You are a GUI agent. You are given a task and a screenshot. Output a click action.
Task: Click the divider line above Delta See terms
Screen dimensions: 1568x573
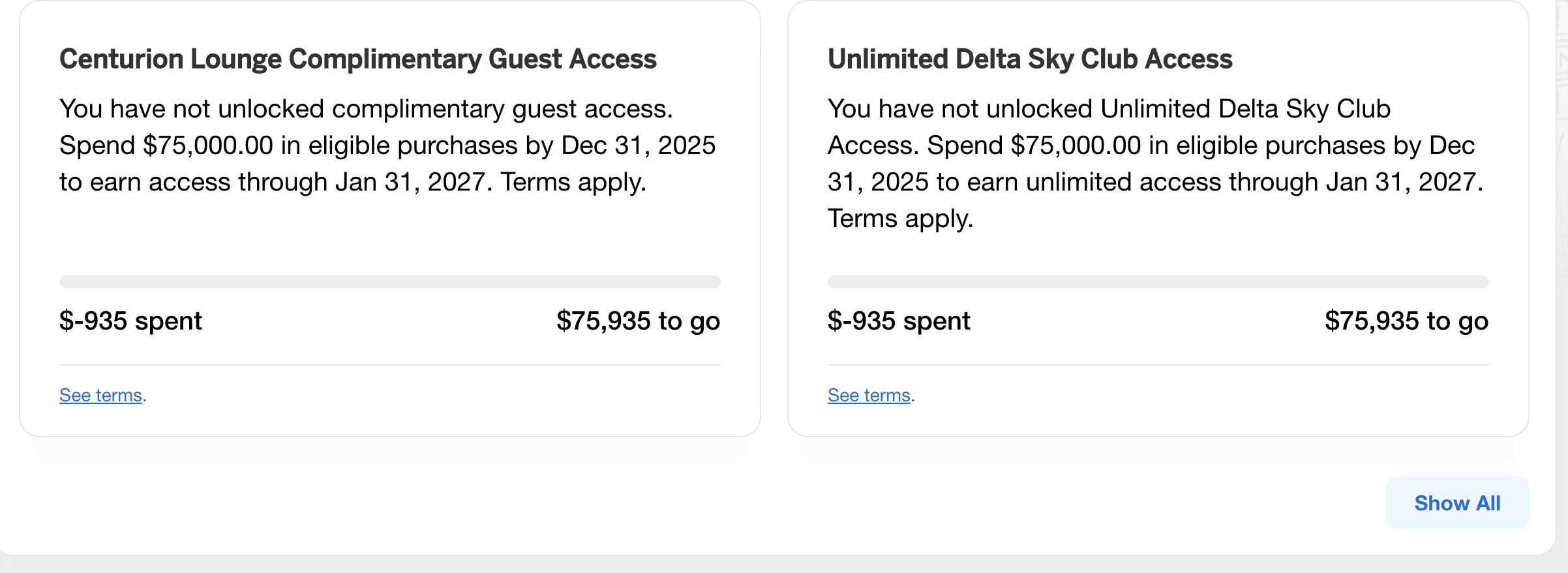pyautogui.click(x=1158, y=365)
